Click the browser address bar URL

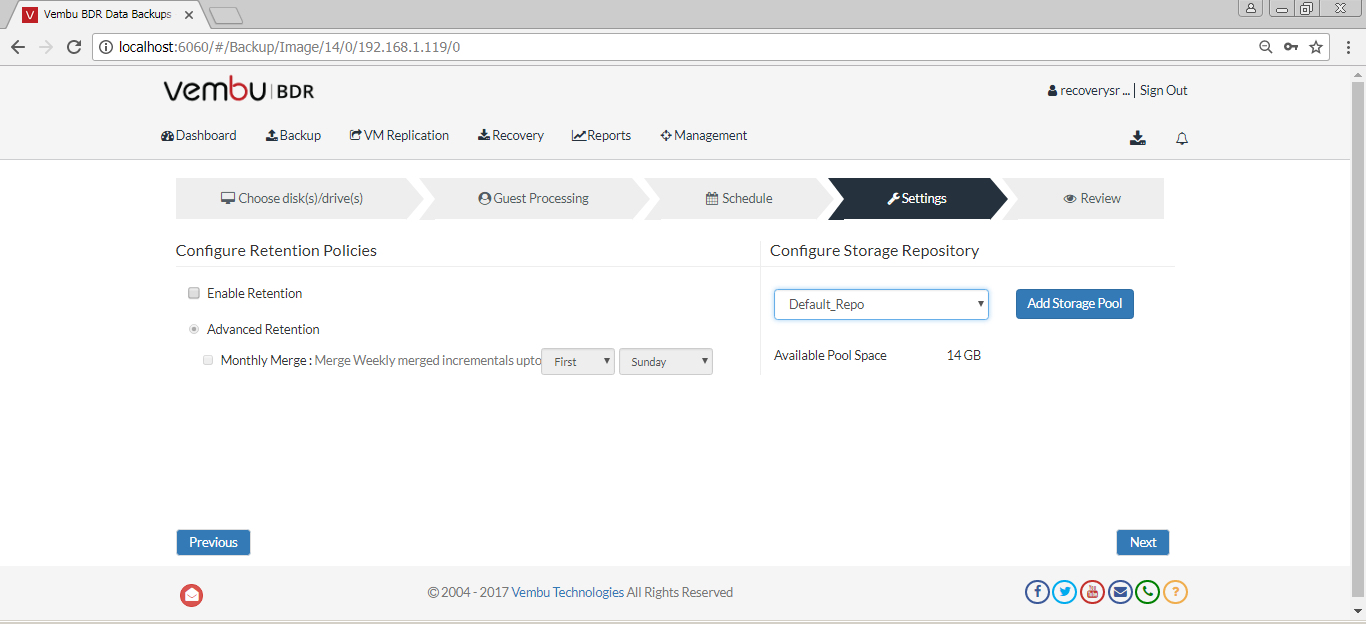coord(290,47)
